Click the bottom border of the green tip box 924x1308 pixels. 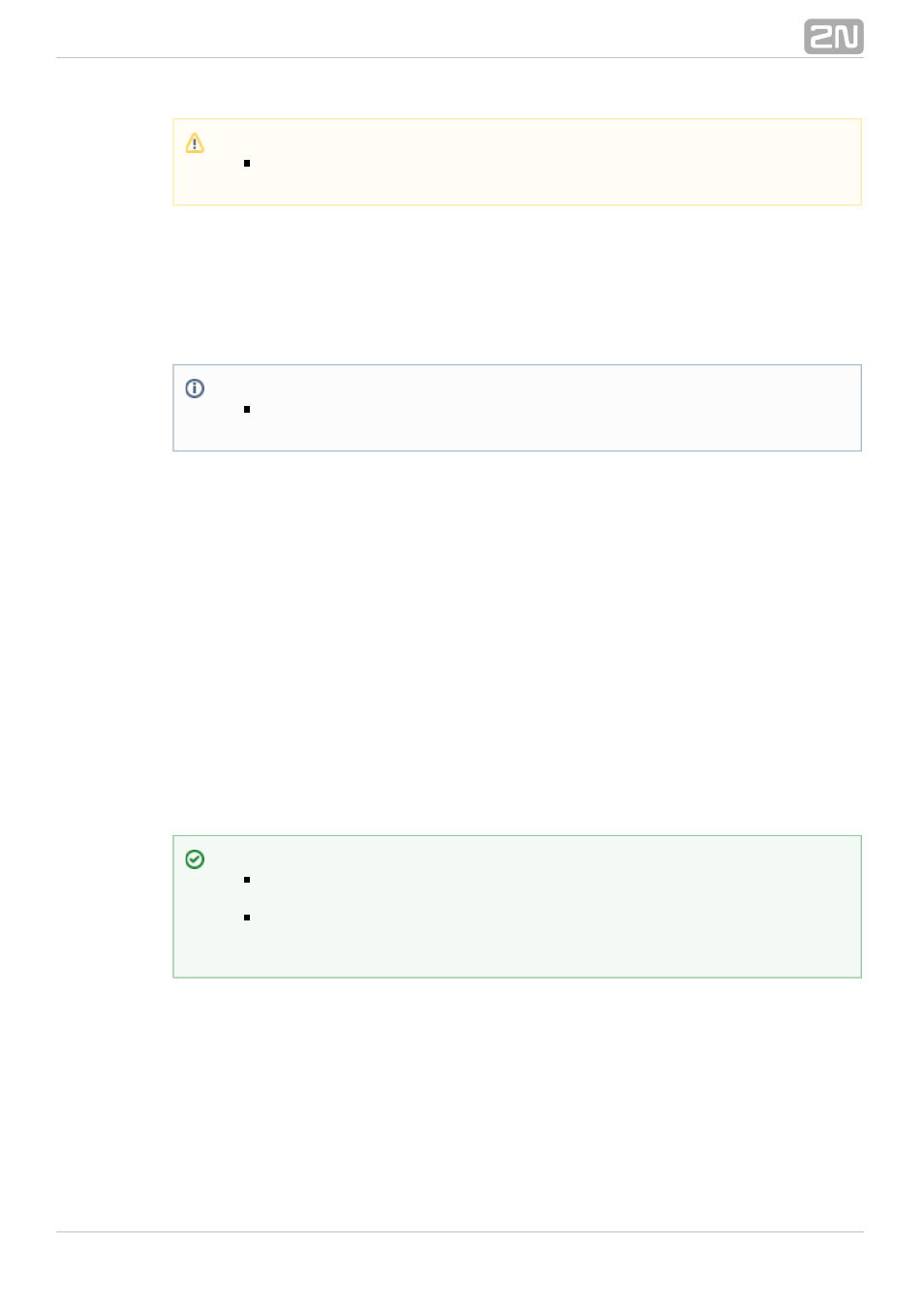point(517,978)
